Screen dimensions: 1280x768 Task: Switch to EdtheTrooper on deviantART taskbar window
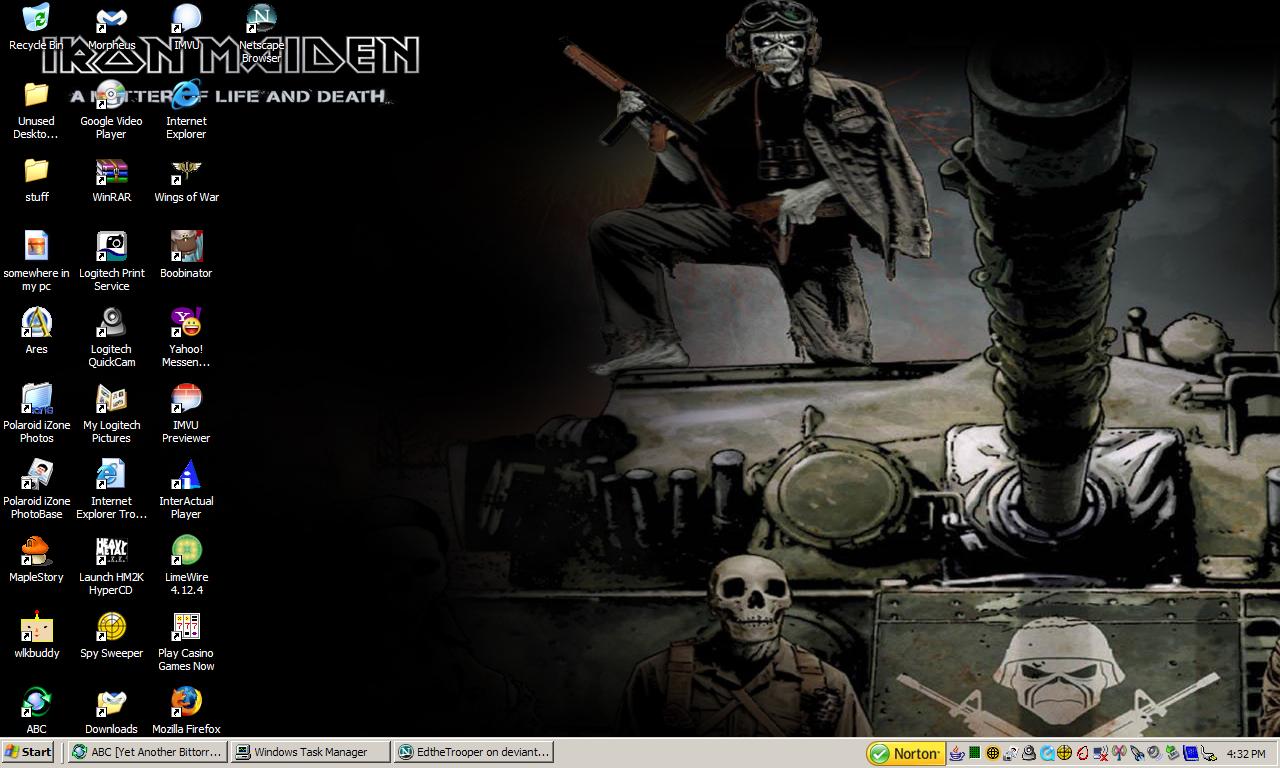coord(473,752)
